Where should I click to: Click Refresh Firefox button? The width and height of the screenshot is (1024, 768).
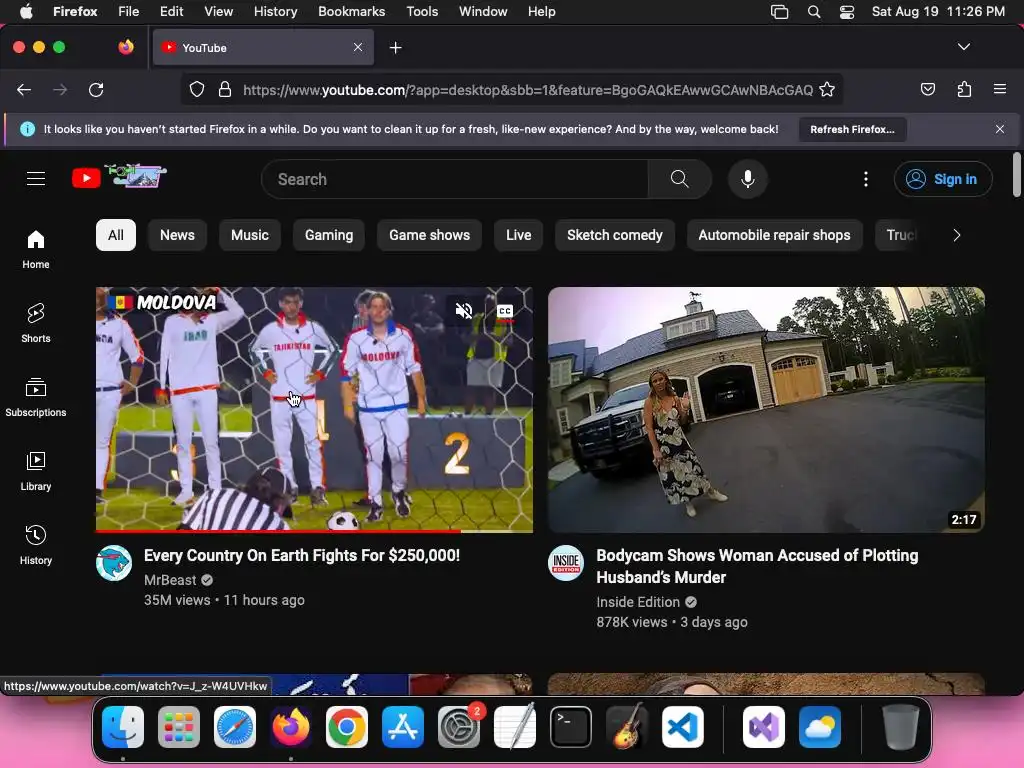coord(852,129)
